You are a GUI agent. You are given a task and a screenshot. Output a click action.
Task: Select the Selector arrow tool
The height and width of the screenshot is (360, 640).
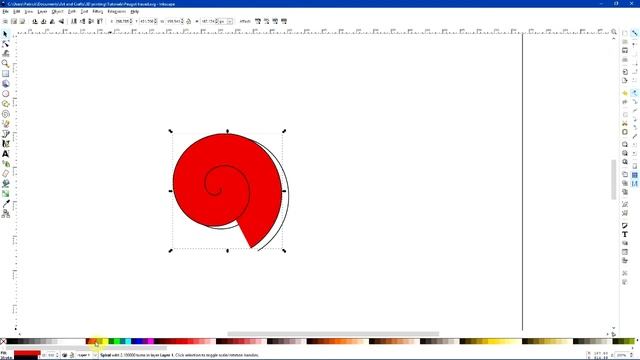(5, 34)
